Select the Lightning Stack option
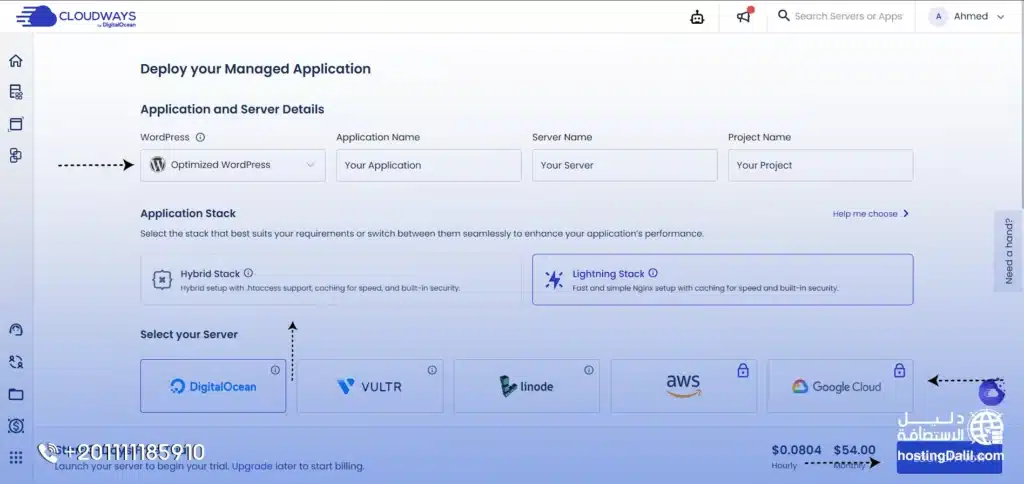 coord(722,279)
